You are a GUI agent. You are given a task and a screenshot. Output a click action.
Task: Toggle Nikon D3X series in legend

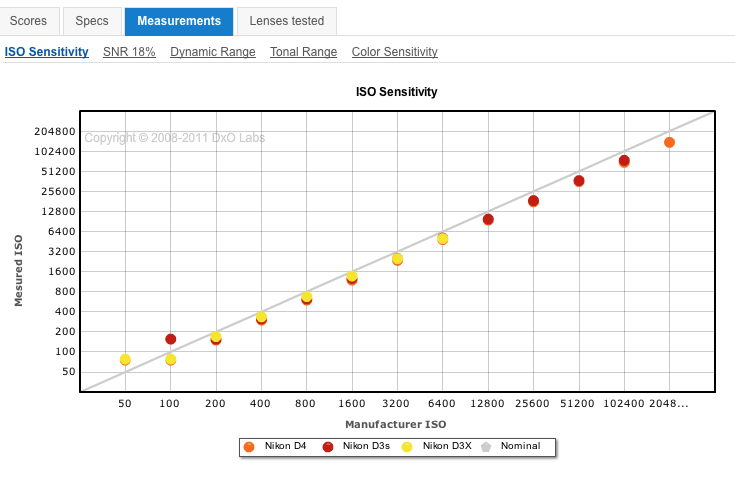point(444,446)
